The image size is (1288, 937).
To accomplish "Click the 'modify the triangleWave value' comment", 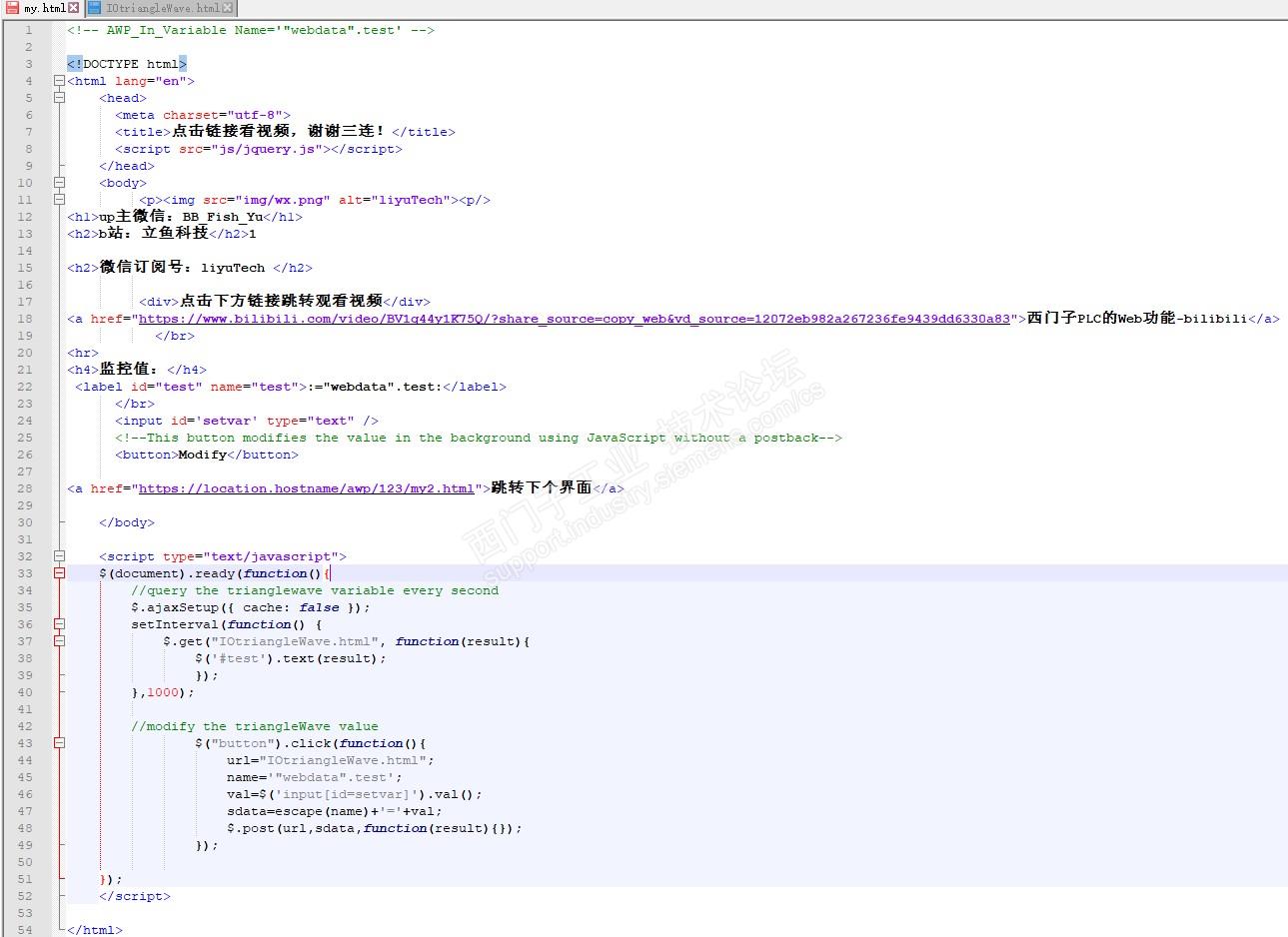I will pyautogui.click(x=255, y=726).
